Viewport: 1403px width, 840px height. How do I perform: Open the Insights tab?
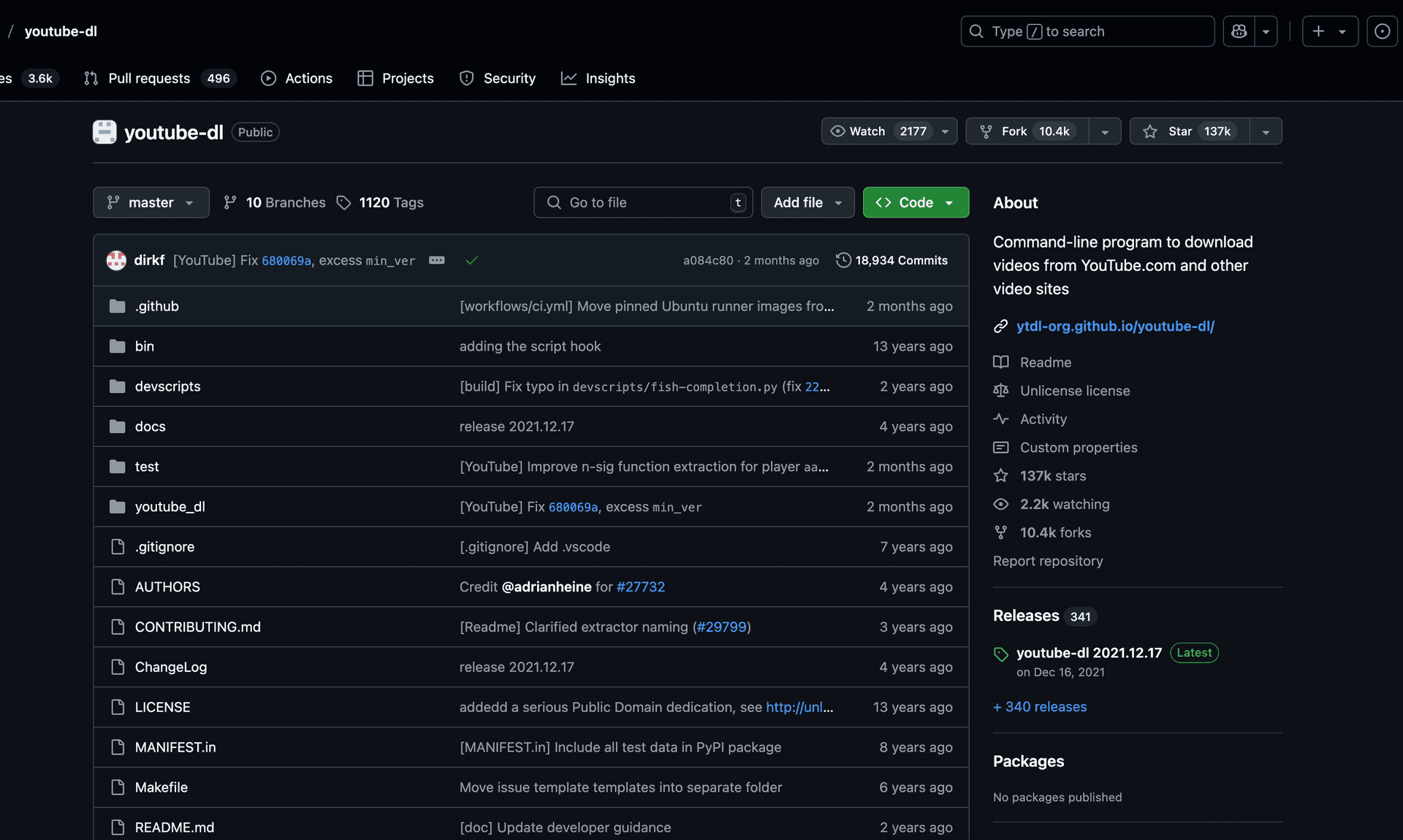(x=611, y=78)
